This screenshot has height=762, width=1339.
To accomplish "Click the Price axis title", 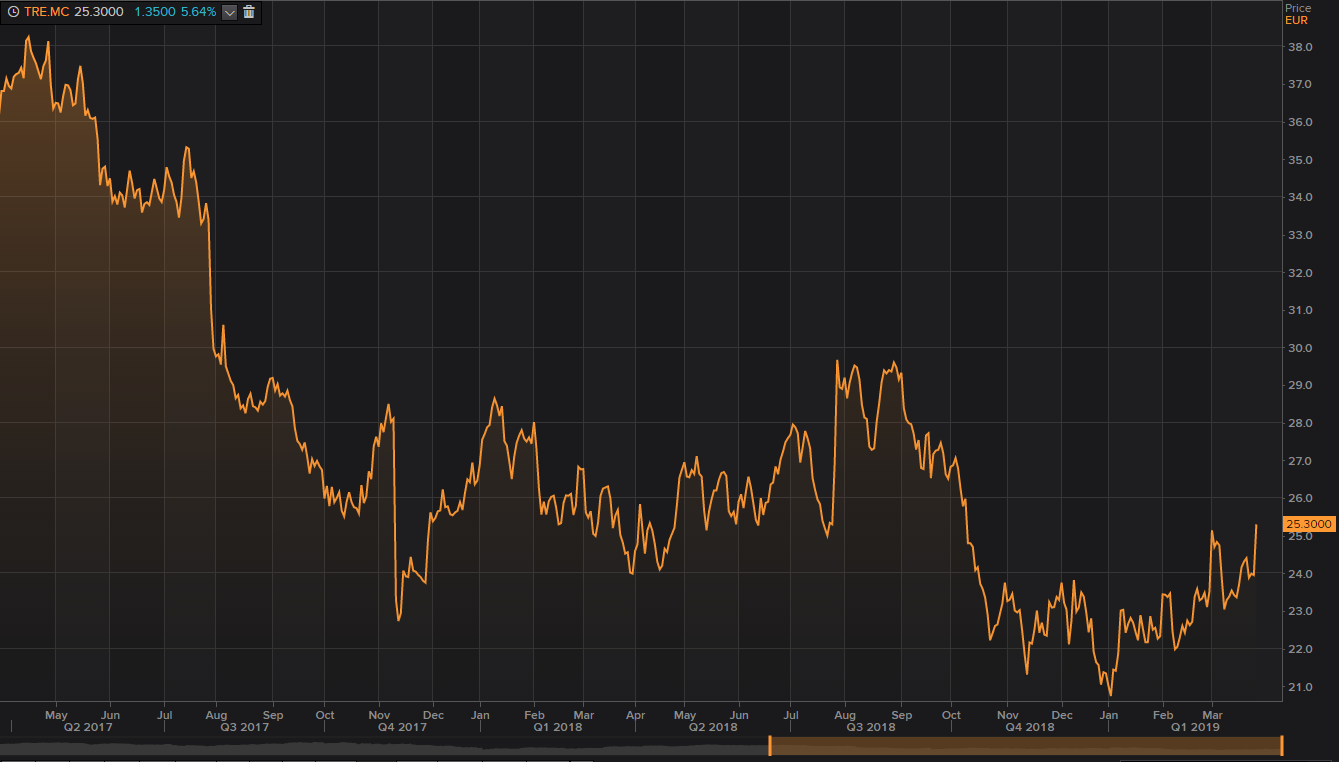I will (1298, 8).
